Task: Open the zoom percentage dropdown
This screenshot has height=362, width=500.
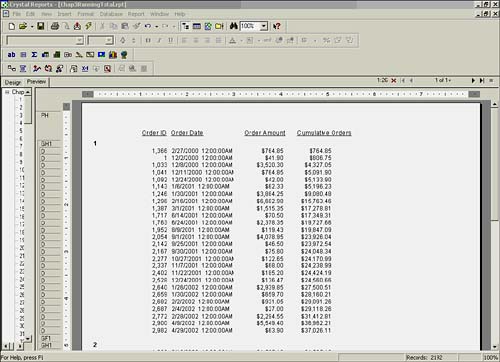Action: [x=264, y=26]
